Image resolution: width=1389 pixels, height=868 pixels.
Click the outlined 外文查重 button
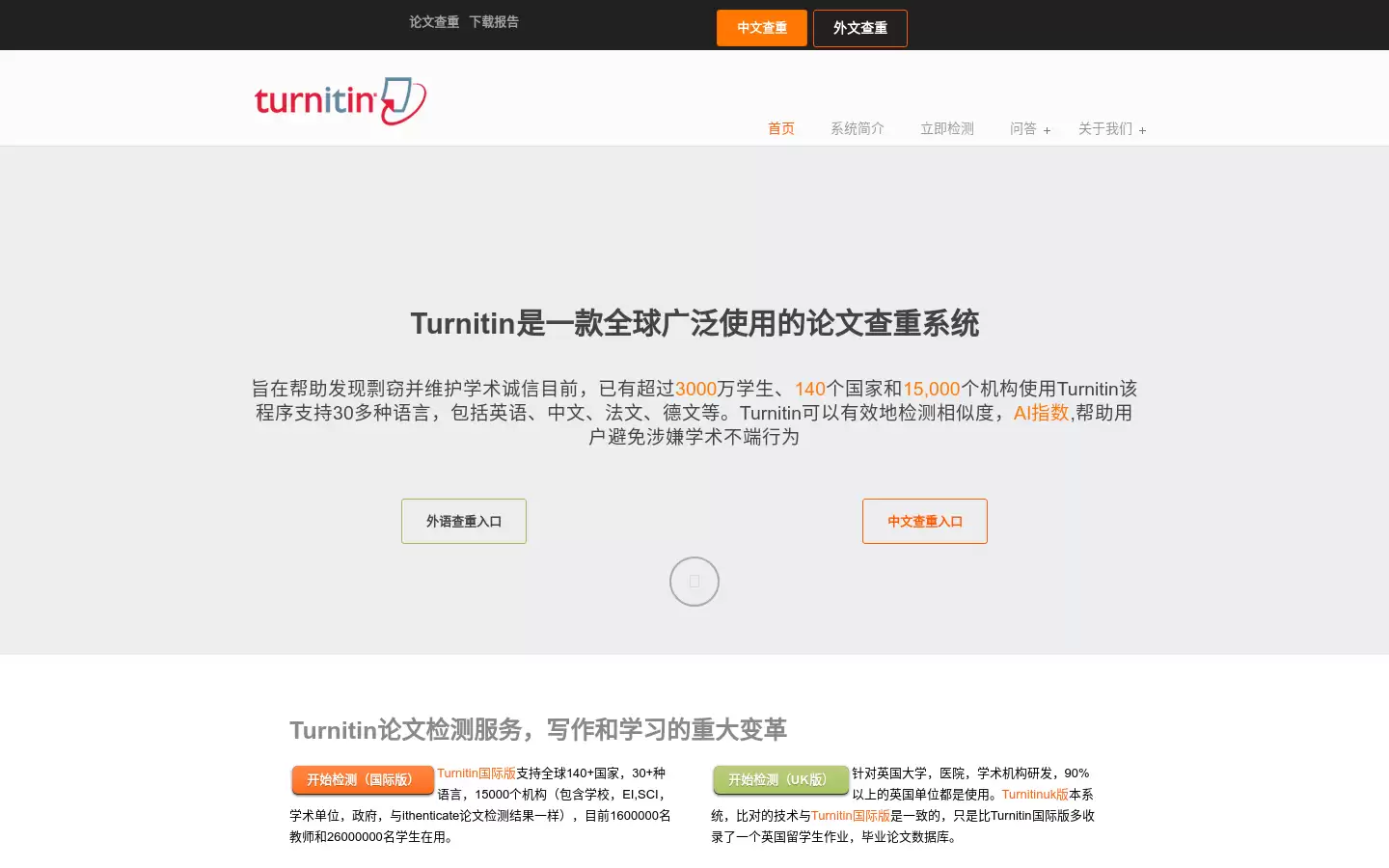(x=860, y=28)
